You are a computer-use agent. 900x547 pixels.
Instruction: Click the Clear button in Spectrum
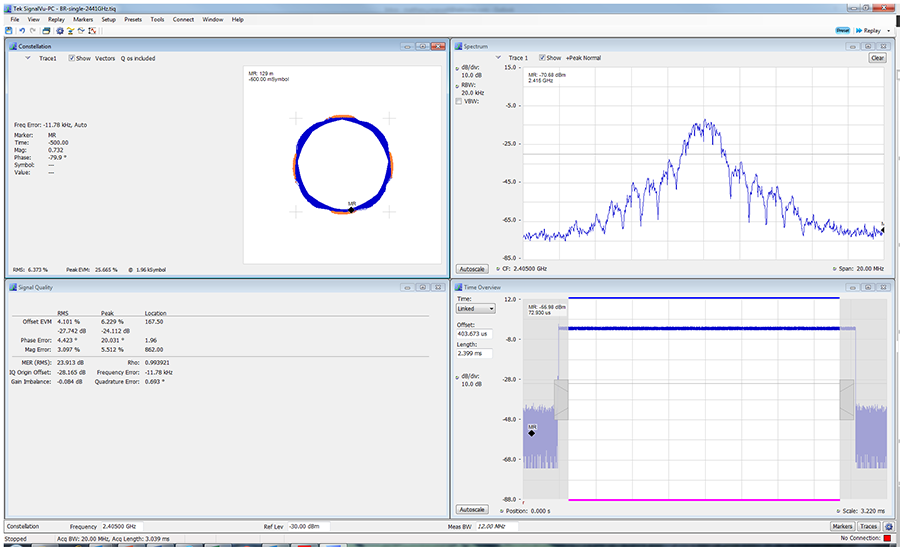[x=876, y=58]
